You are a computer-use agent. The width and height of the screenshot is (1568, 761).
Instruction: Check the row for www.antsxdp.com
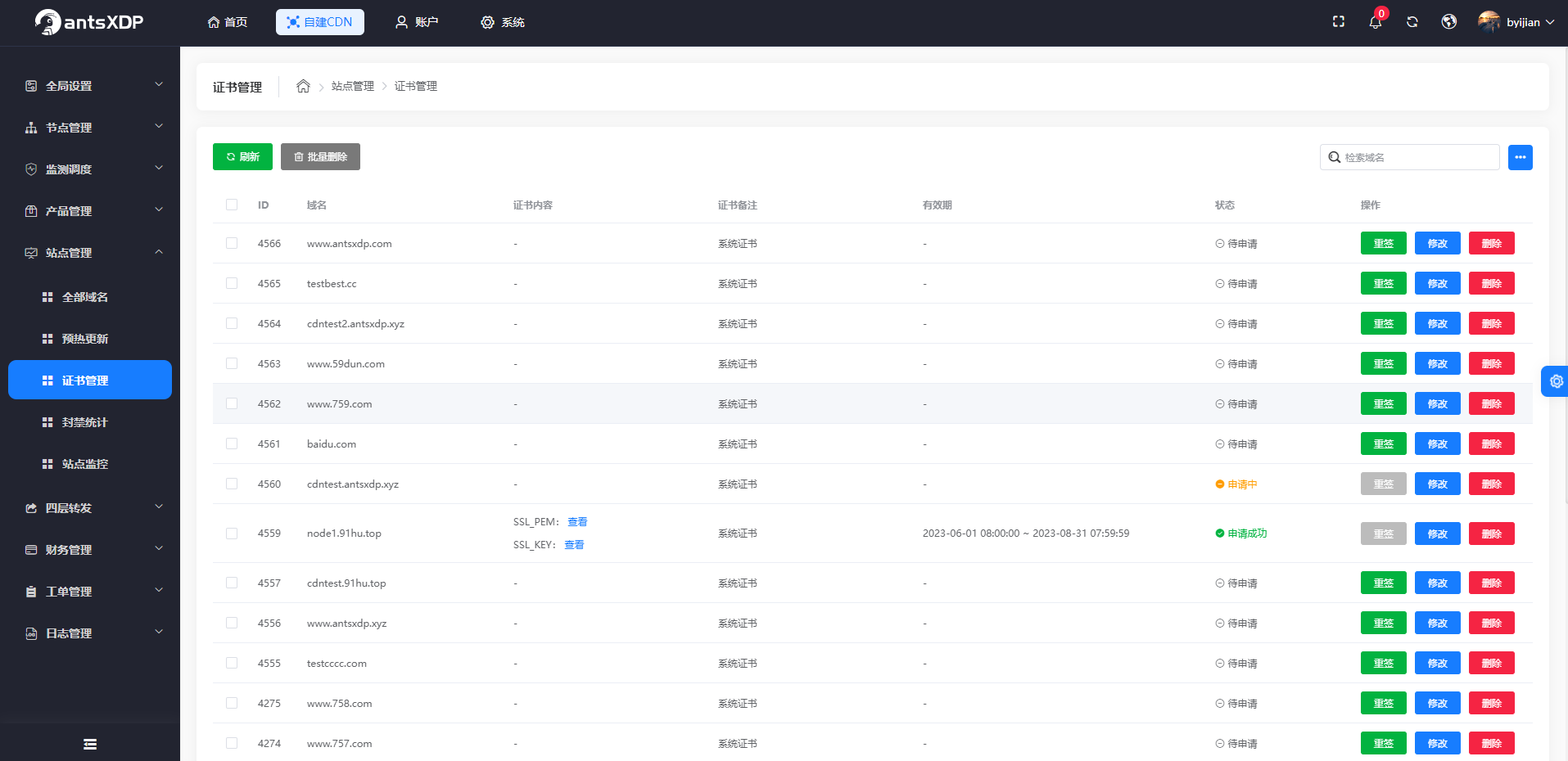[232, 243]
